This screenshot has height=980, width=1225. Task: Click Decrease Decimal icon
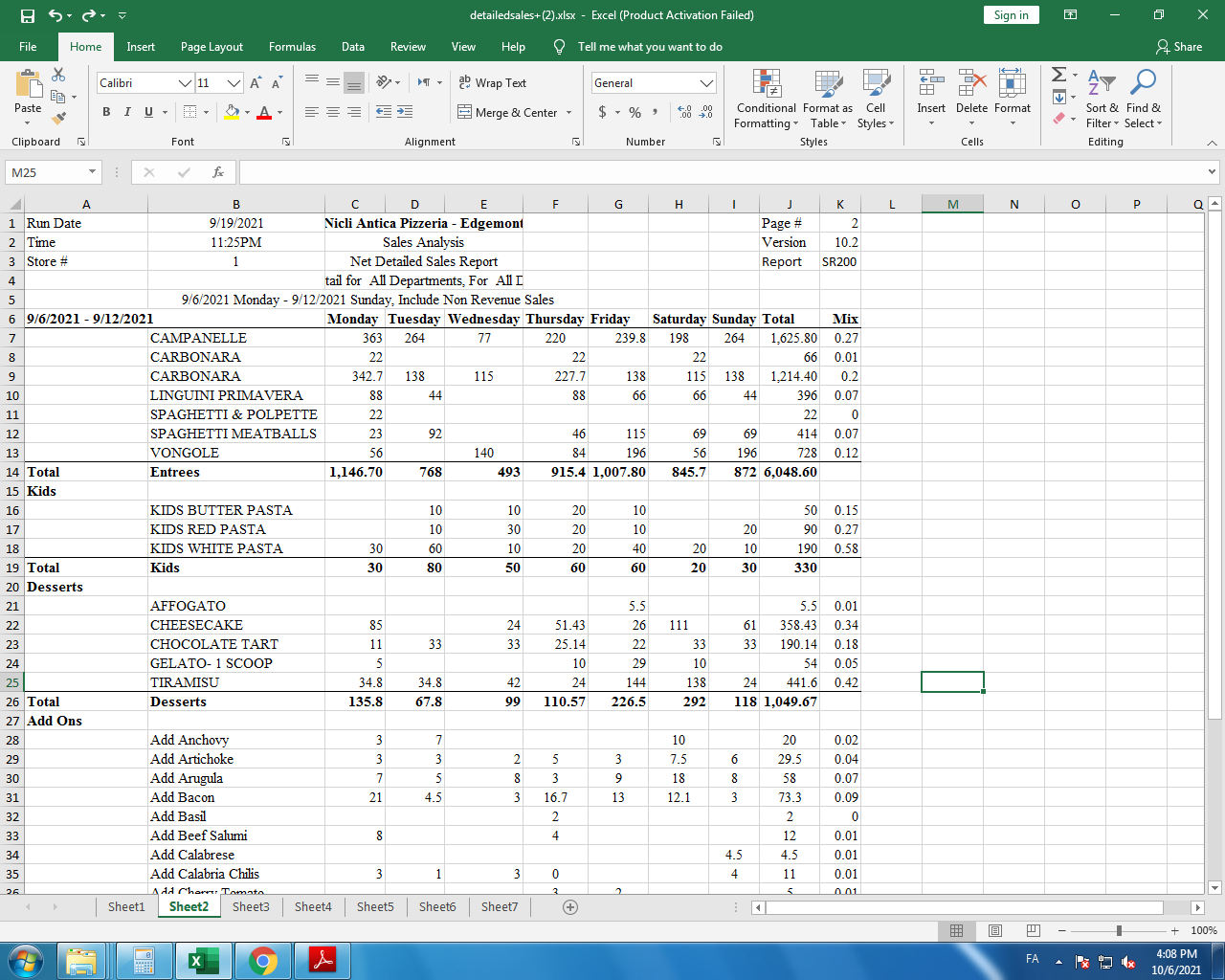(x=706, y=112)
